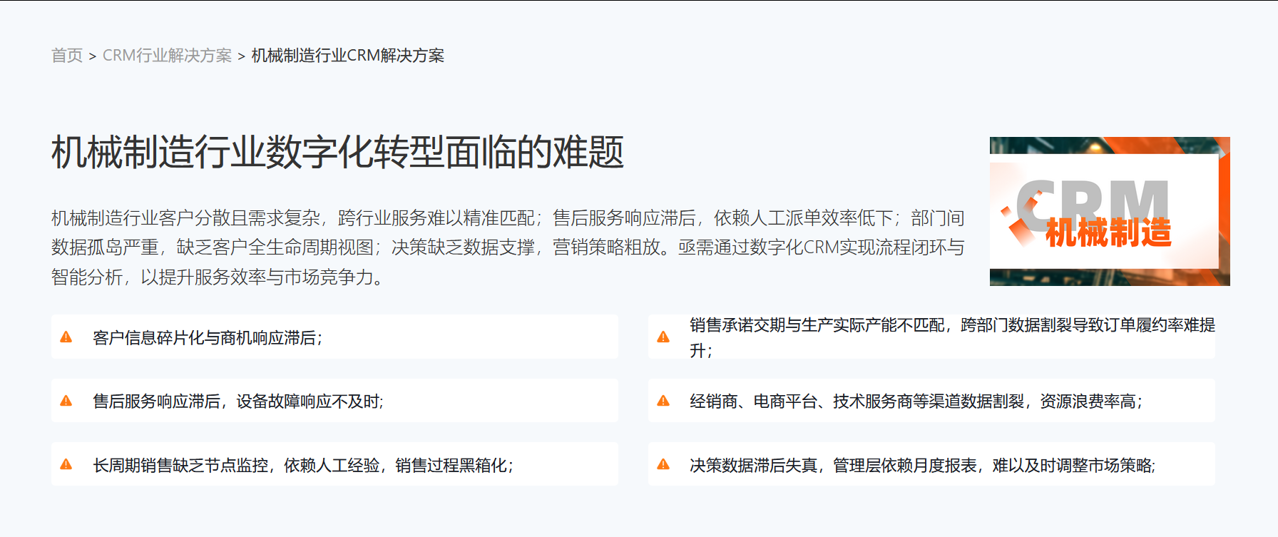Select the 长周期销售缺乏节点监控 pain point text

pyautogui.click(x=302, y=465)
